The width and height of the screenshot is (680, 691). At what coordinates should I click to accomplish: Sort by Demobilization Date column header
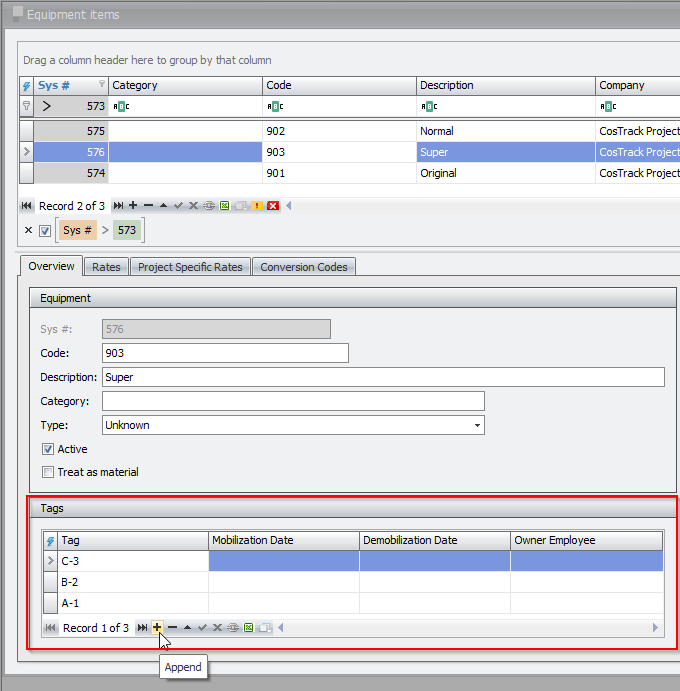coord(435,541)
